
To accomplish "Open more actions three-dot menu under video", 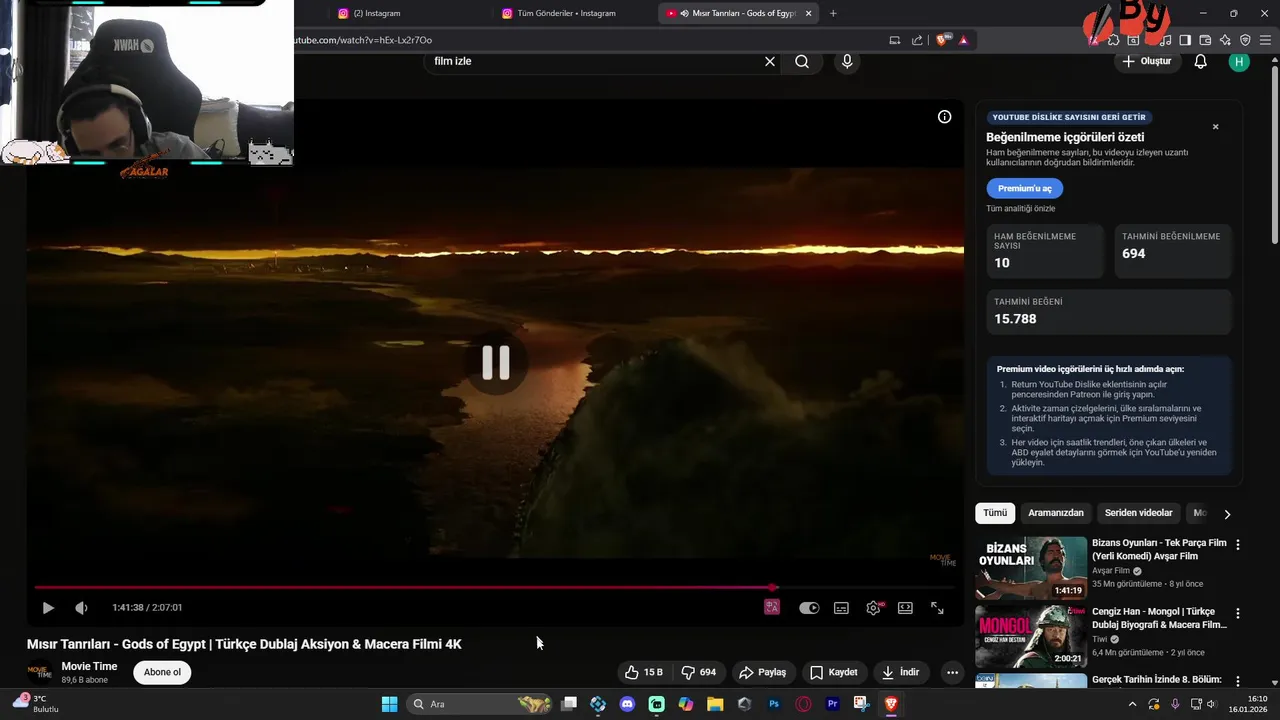I will [952, 672].
